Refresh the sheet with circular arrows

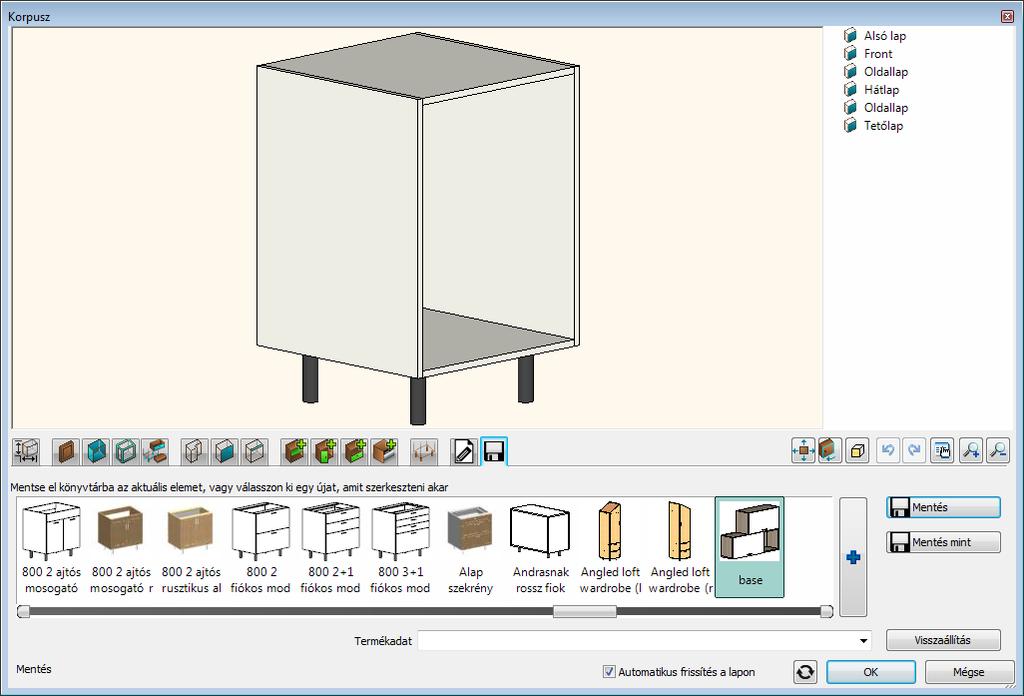805,672
